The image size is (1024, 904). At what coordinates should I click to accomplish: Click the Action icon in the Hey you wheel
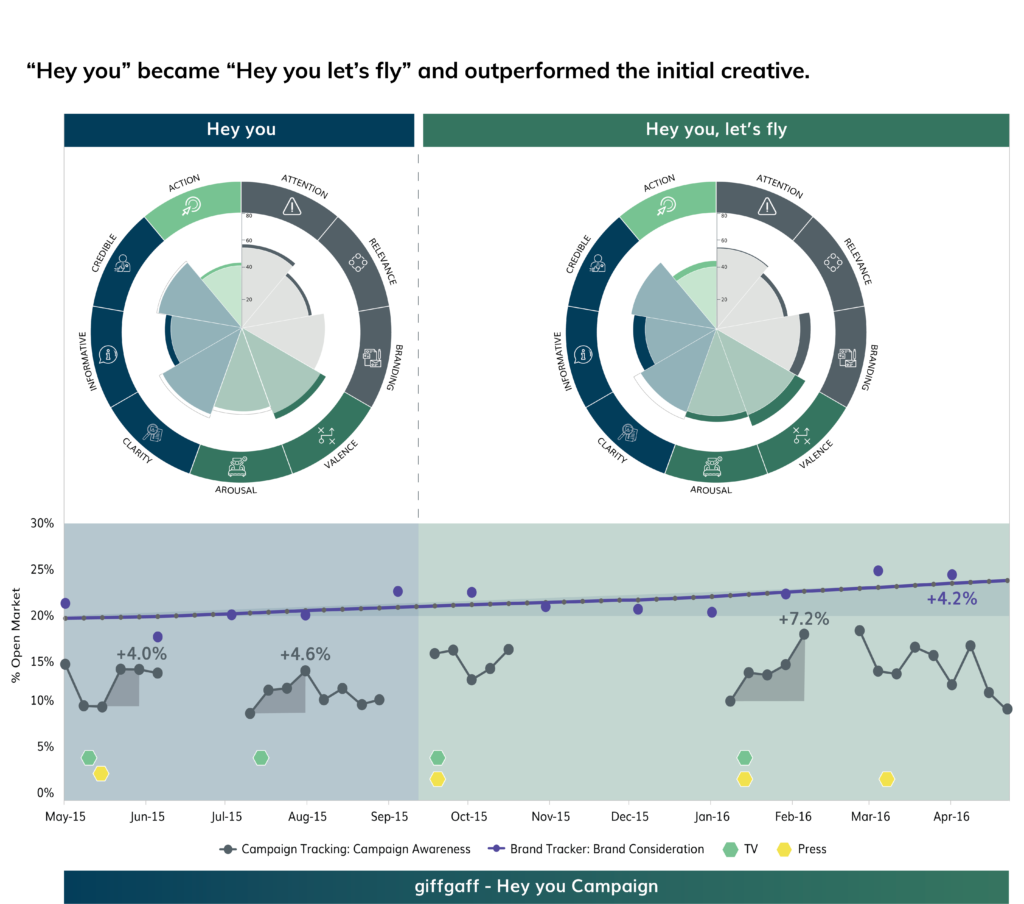pyautogui.click(x=191, y=206)
